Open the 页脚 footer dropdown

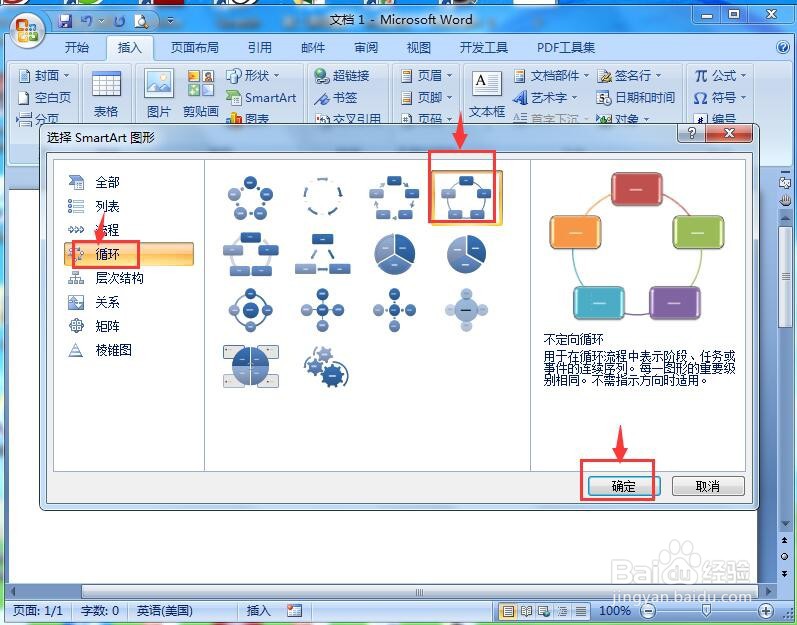click(x=426, y=97)
